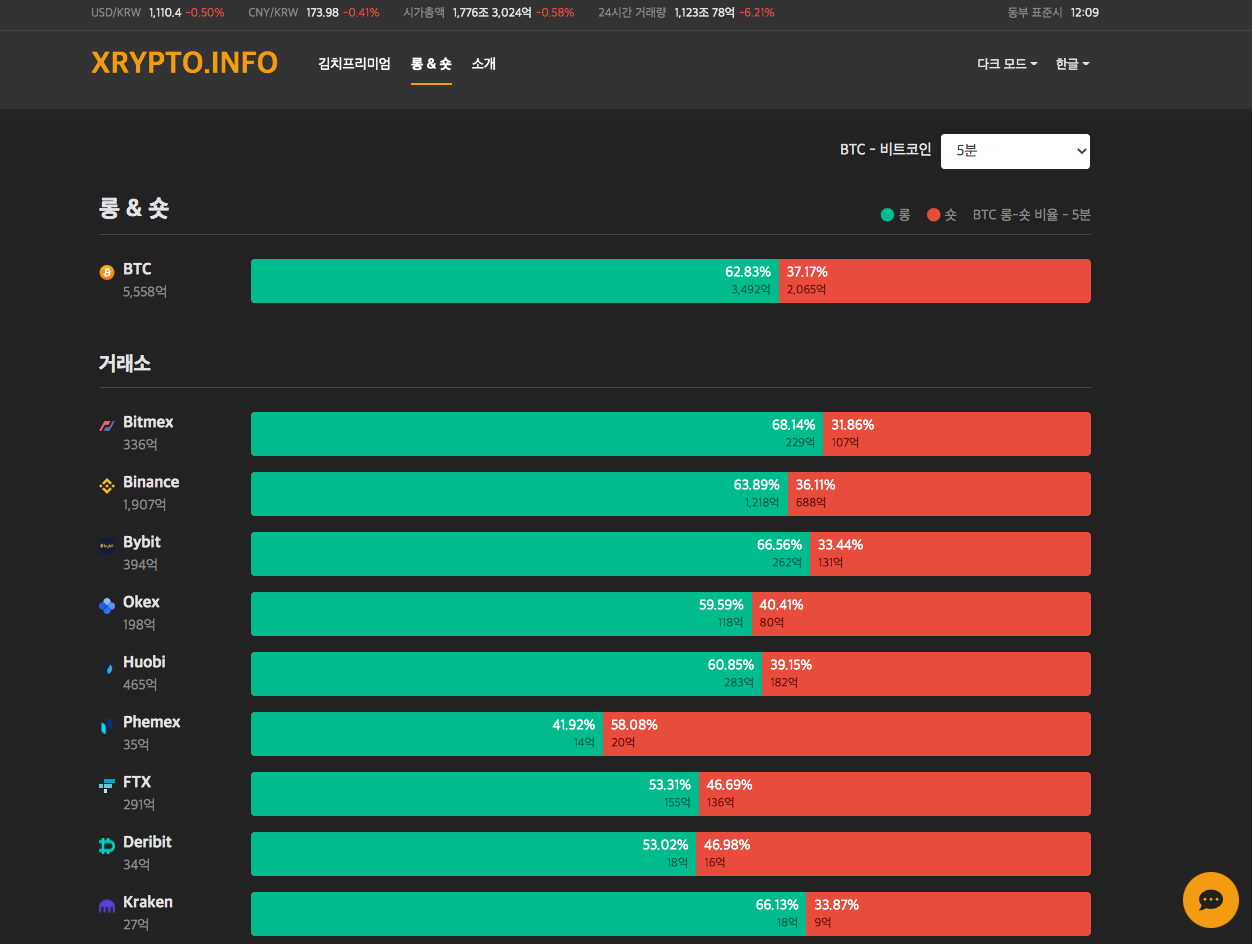Open the 소개 menu item
This screenshot has height=944, width=1252.
pos(484,64)
